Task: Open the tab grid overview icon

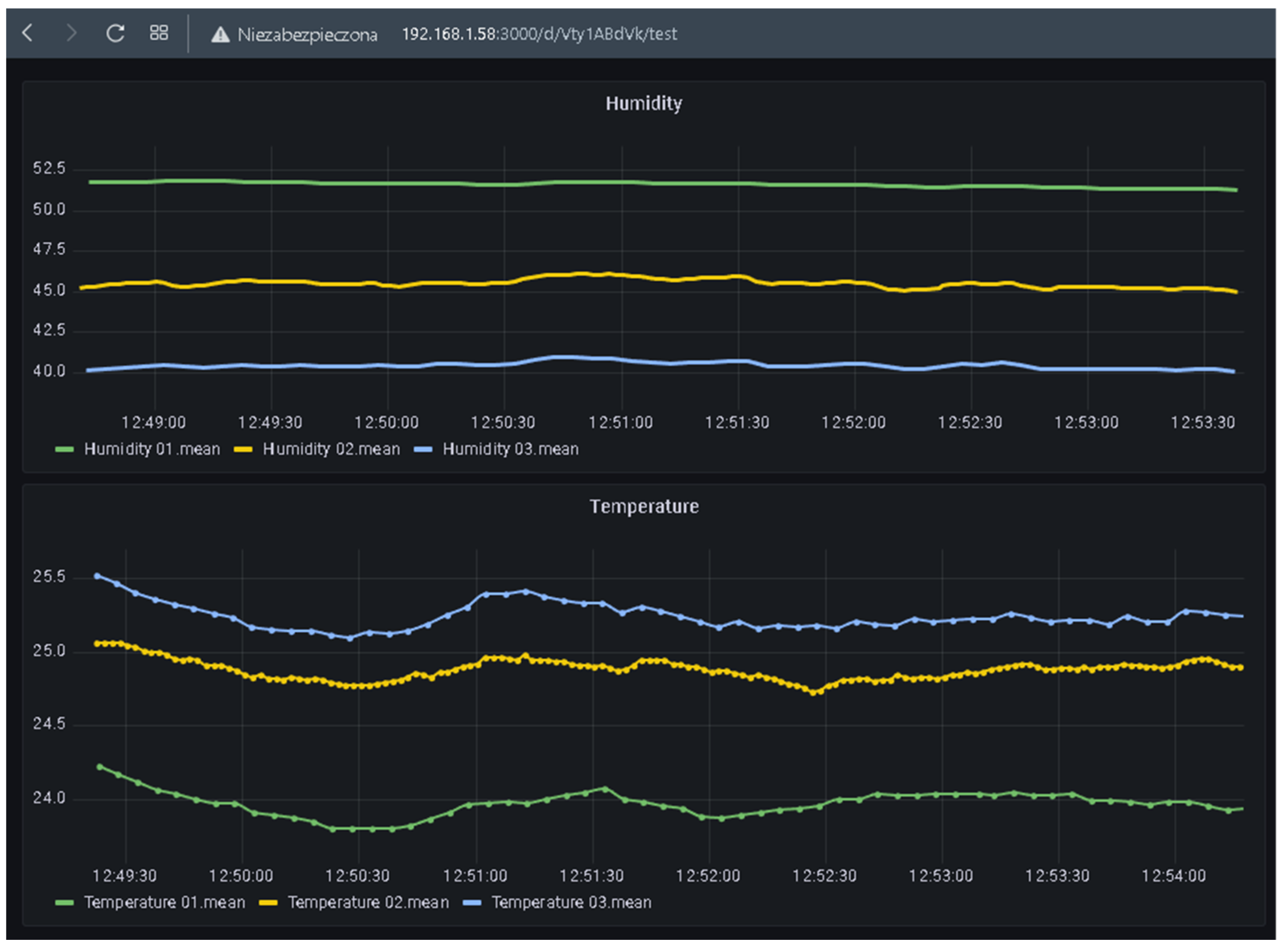Action: click(159, 33)
